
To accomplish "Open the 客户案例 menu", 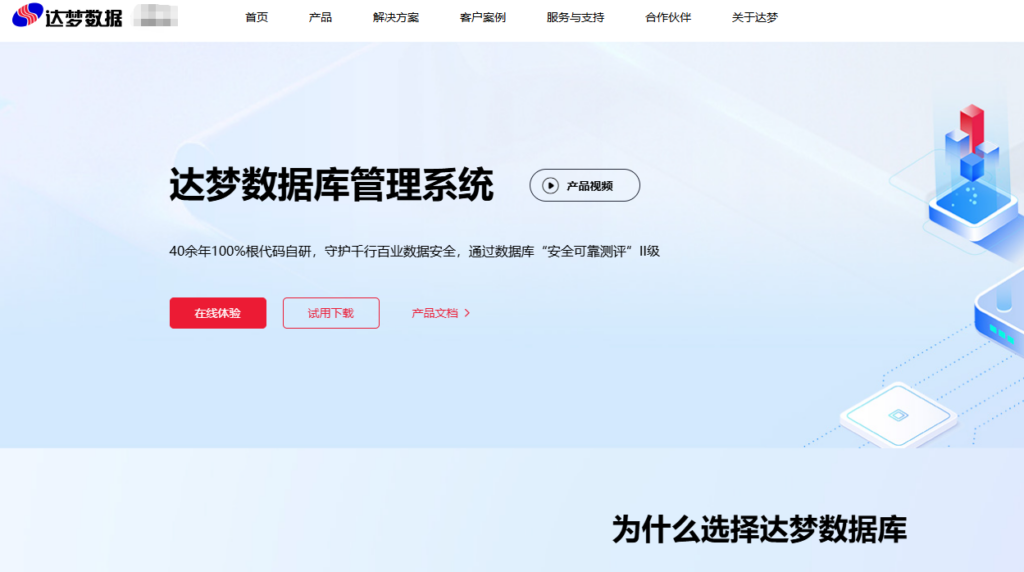I will pyautogui.click(x=483, y=18).
